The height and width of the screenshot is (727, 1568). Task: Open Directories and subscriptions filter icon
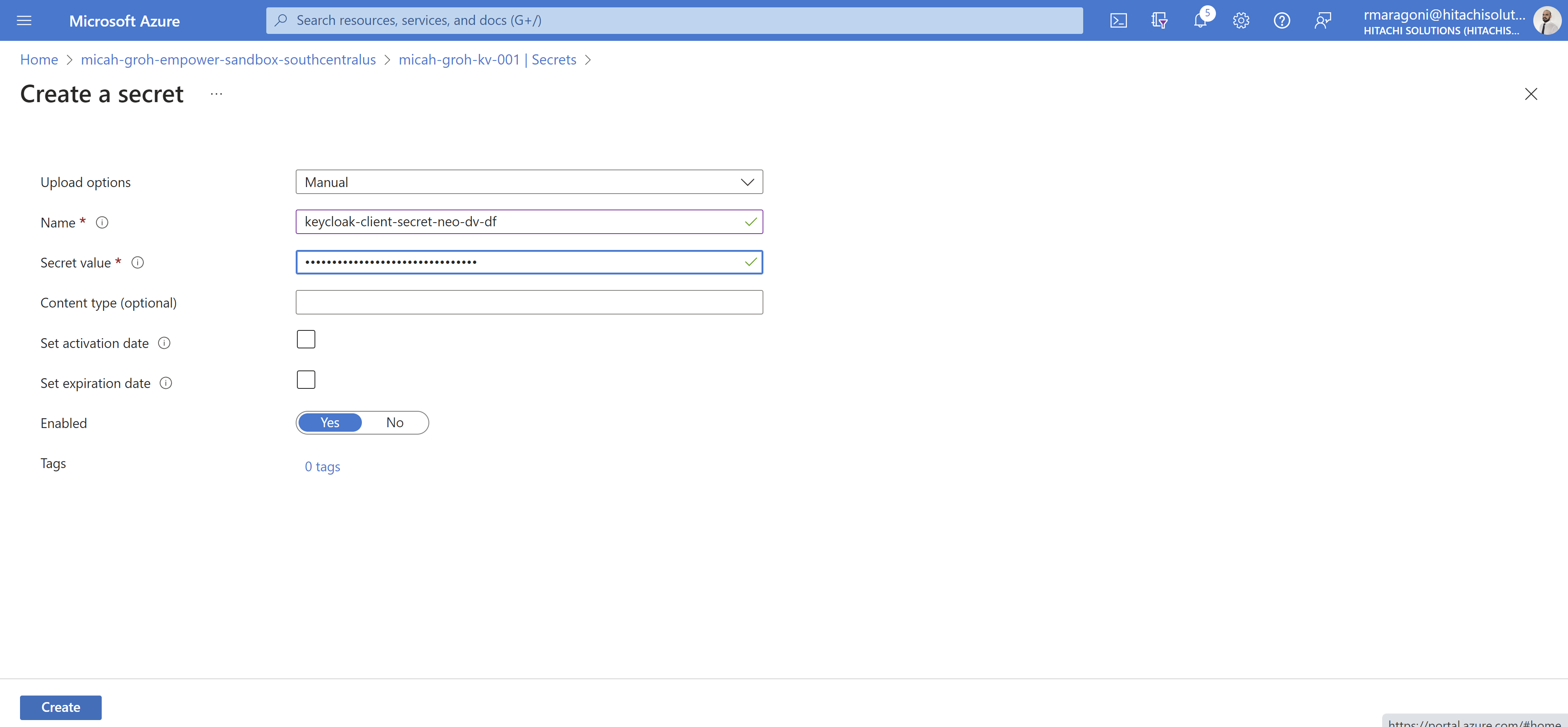pos(1159,21)
